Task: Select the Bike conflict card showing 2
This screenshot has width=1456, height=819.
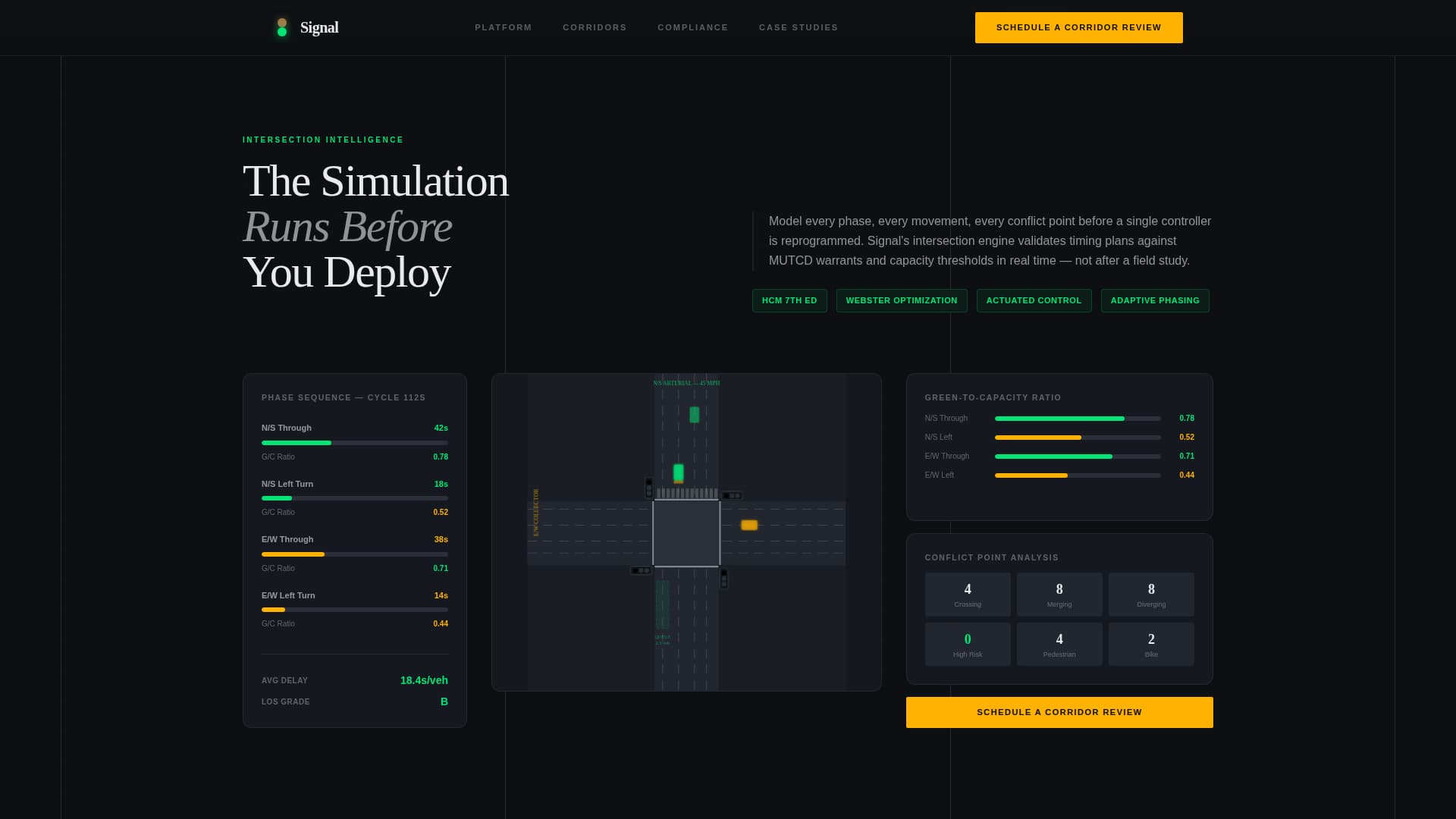Action: pos(1151,645)
